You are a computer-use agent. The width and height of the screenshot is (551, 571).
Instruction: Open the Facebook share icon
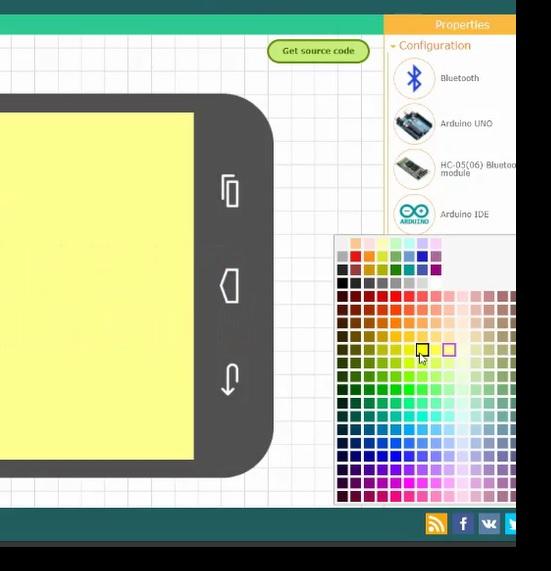tap(463, 524)
